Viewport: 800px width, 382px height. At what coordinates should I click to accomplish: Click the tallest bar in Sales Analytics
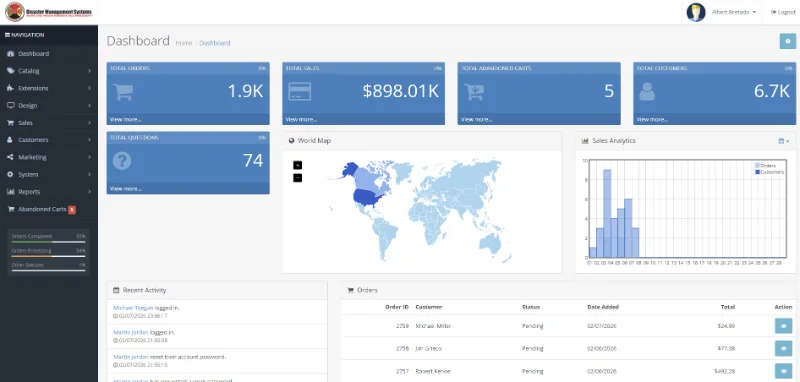[x=607, y=213]
